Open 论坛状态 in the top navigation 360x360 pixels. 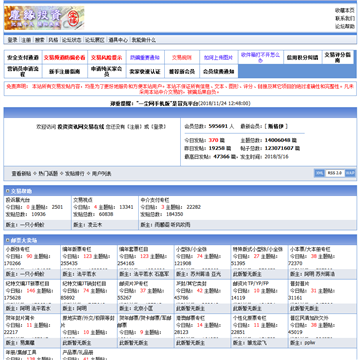pyautogui.click(x=71, y=40)
